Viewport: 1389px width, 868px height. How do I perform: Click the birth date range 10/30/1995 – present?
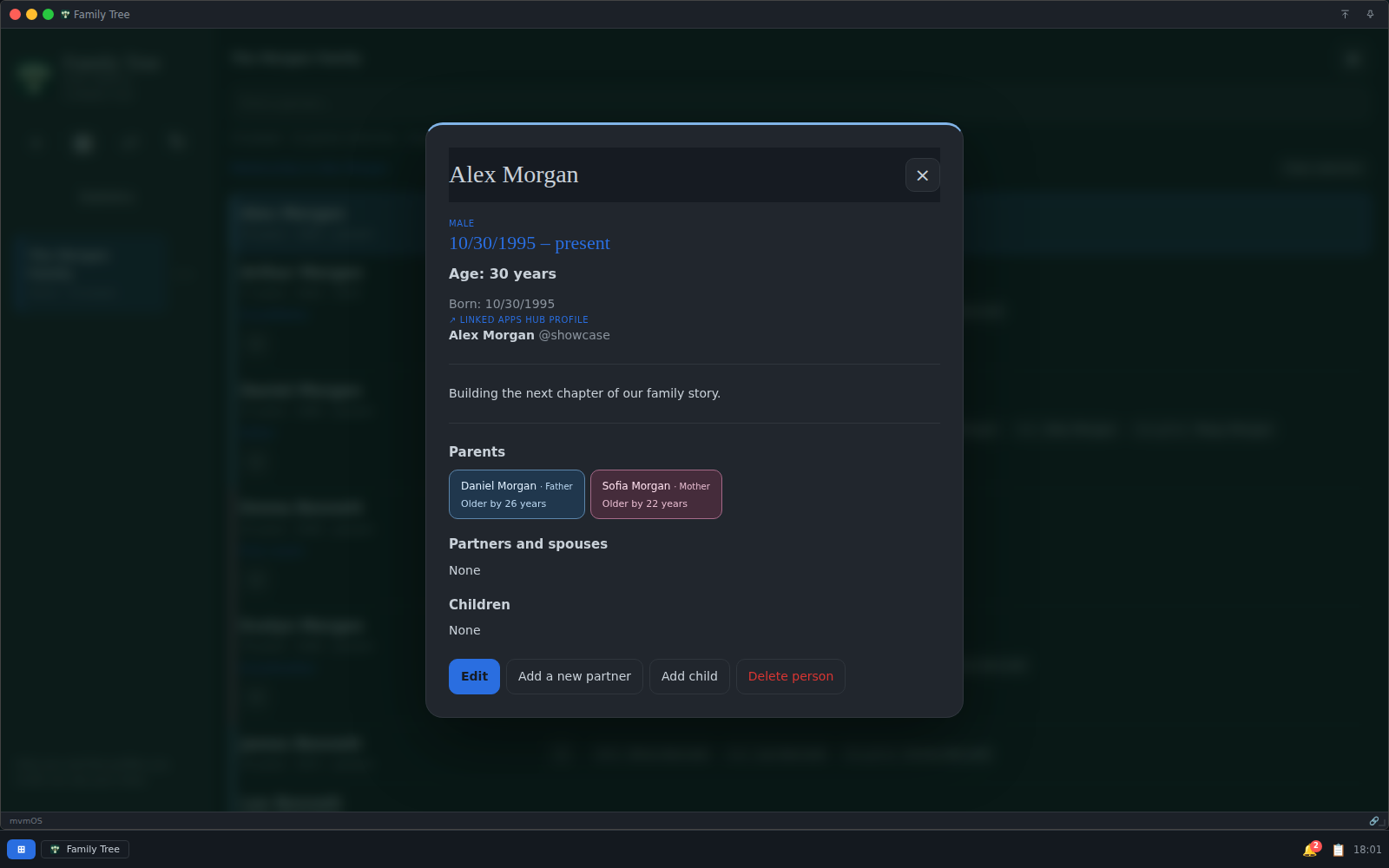tap(530, 243)
